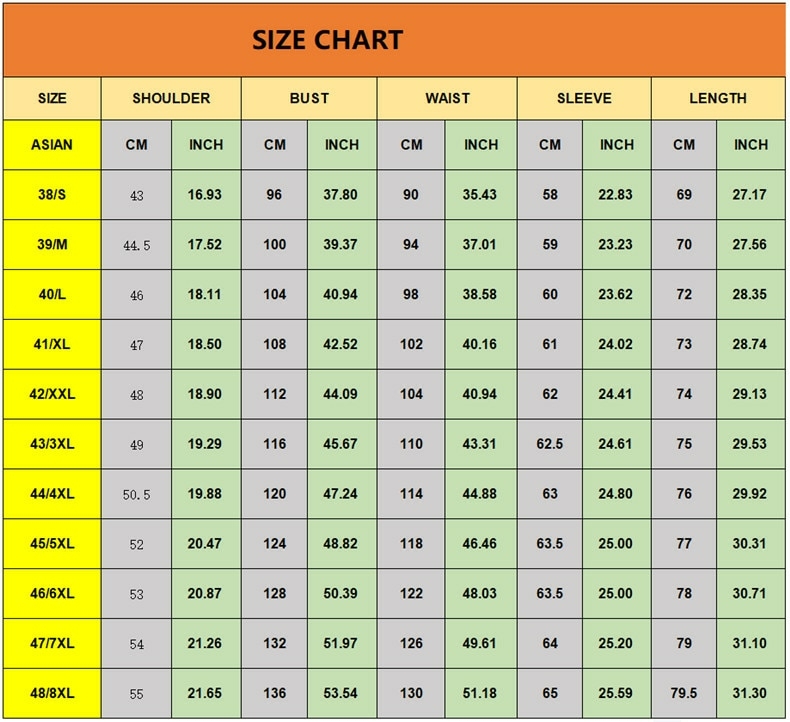Select the BUST column header
The width and height of the screenshot is (790, 722).
(309, 98)
